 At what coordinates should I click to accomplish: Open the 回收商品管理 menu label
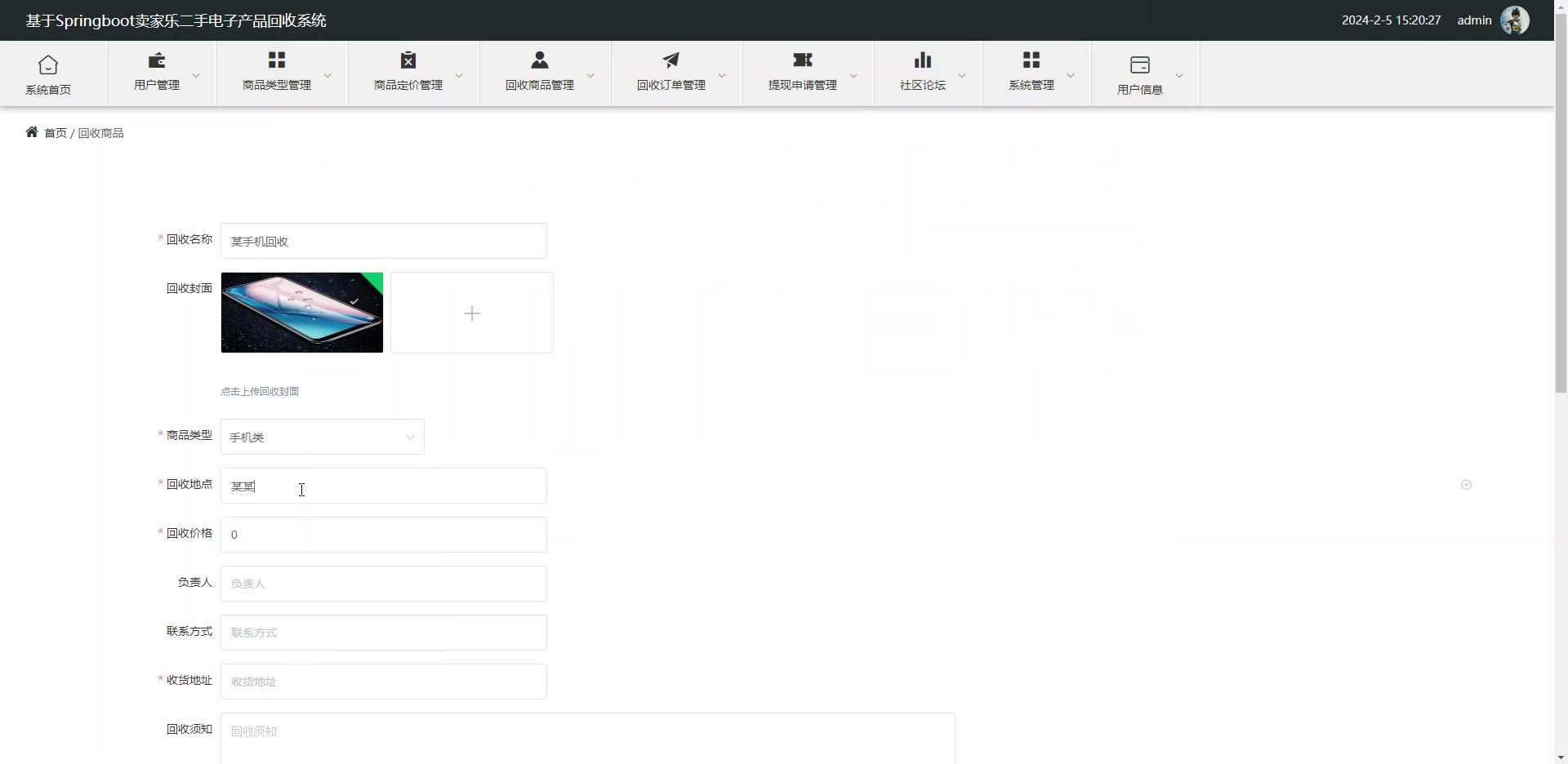click(x=540, y=85)
